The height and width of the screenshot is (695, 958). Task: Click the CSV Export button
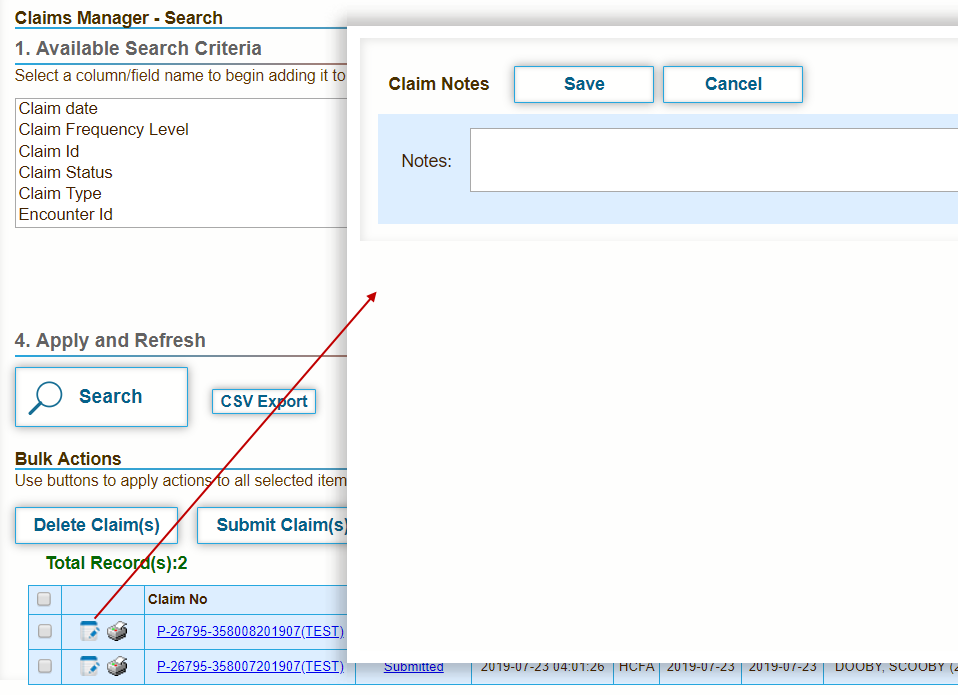[x=264, y=401]
